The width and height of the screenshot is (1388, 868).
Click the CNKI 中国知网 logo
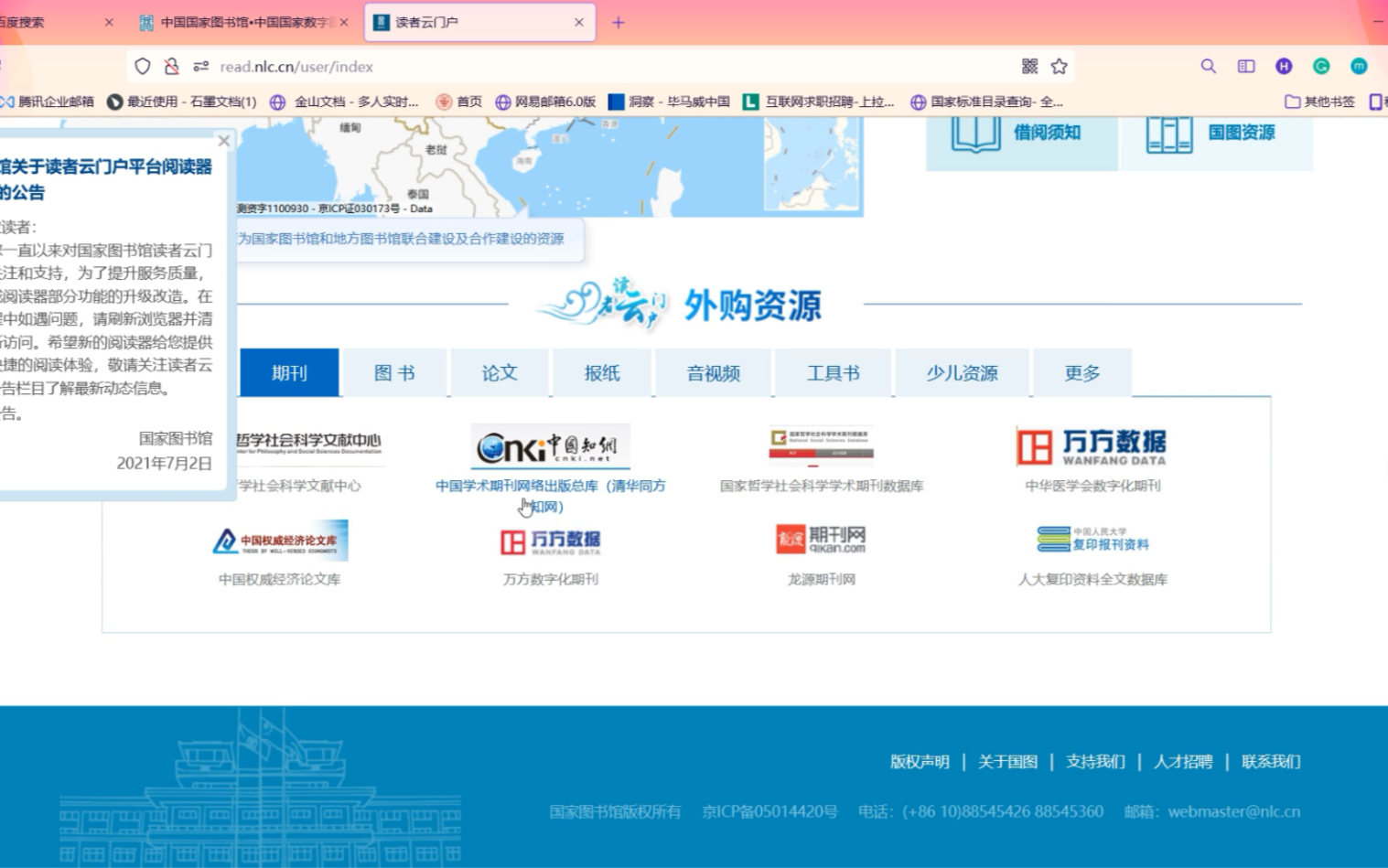point(550,446)
